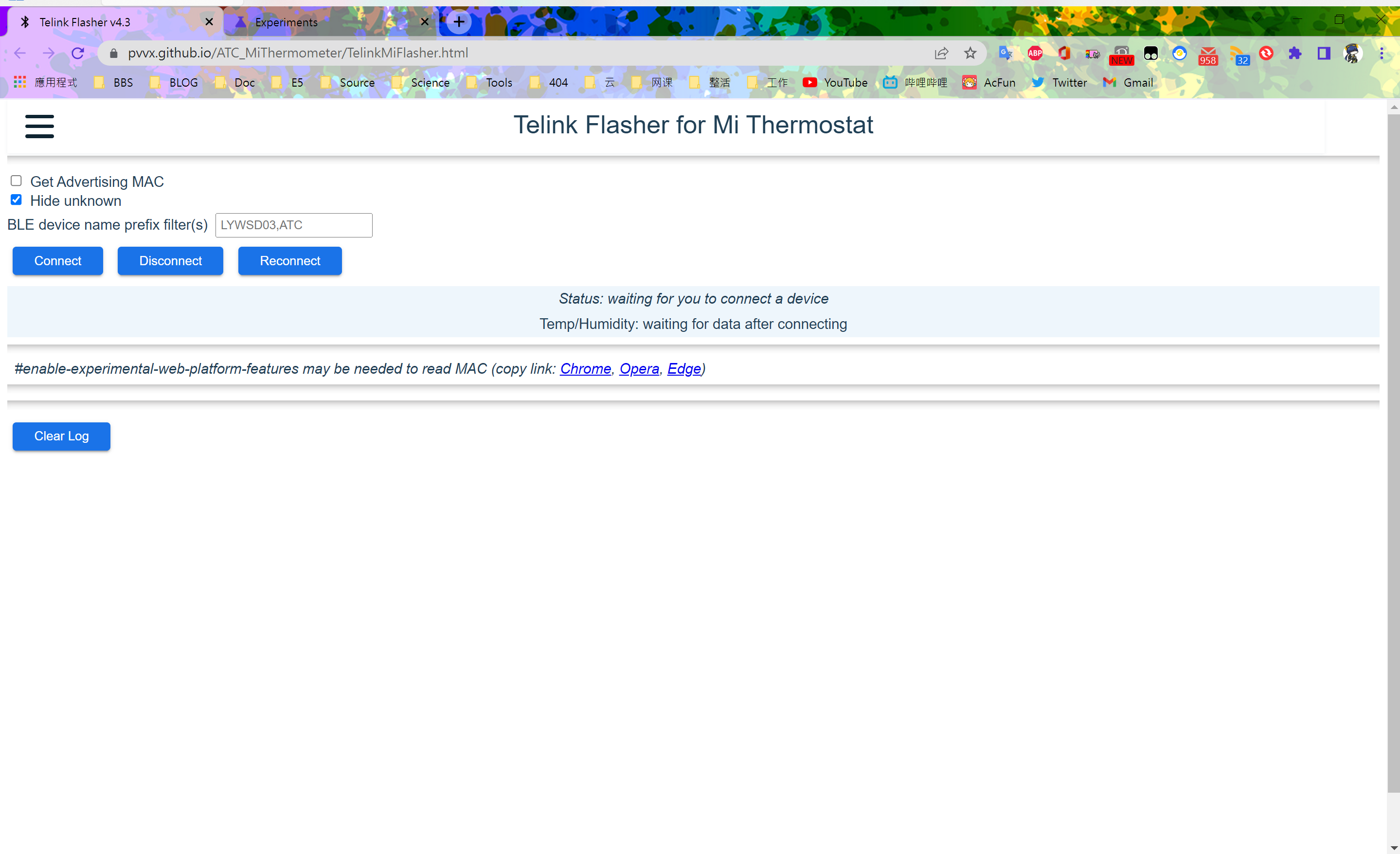
Task: Open the Gmail bookmark
Action: click(x=1128, y=82)
